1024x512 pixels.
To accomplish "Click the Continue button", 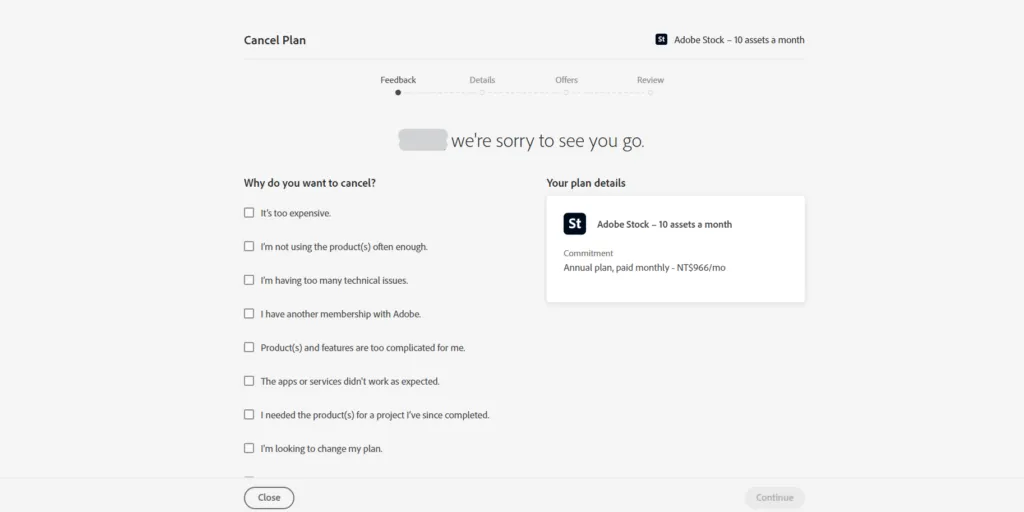I will pyautogui.click(x=774, y=497).
